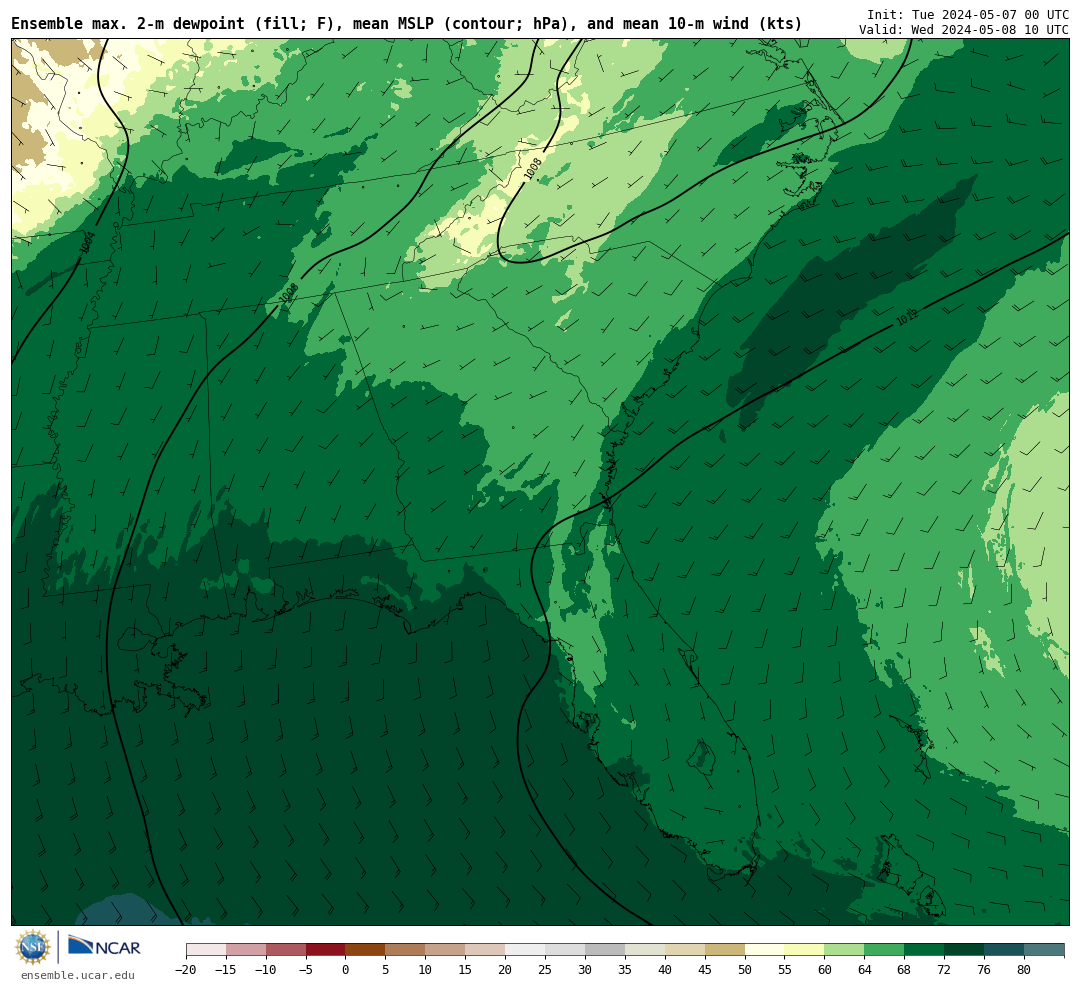Click the colorbar tick label 25
The image size is (1080, 988).
(546, 969)
